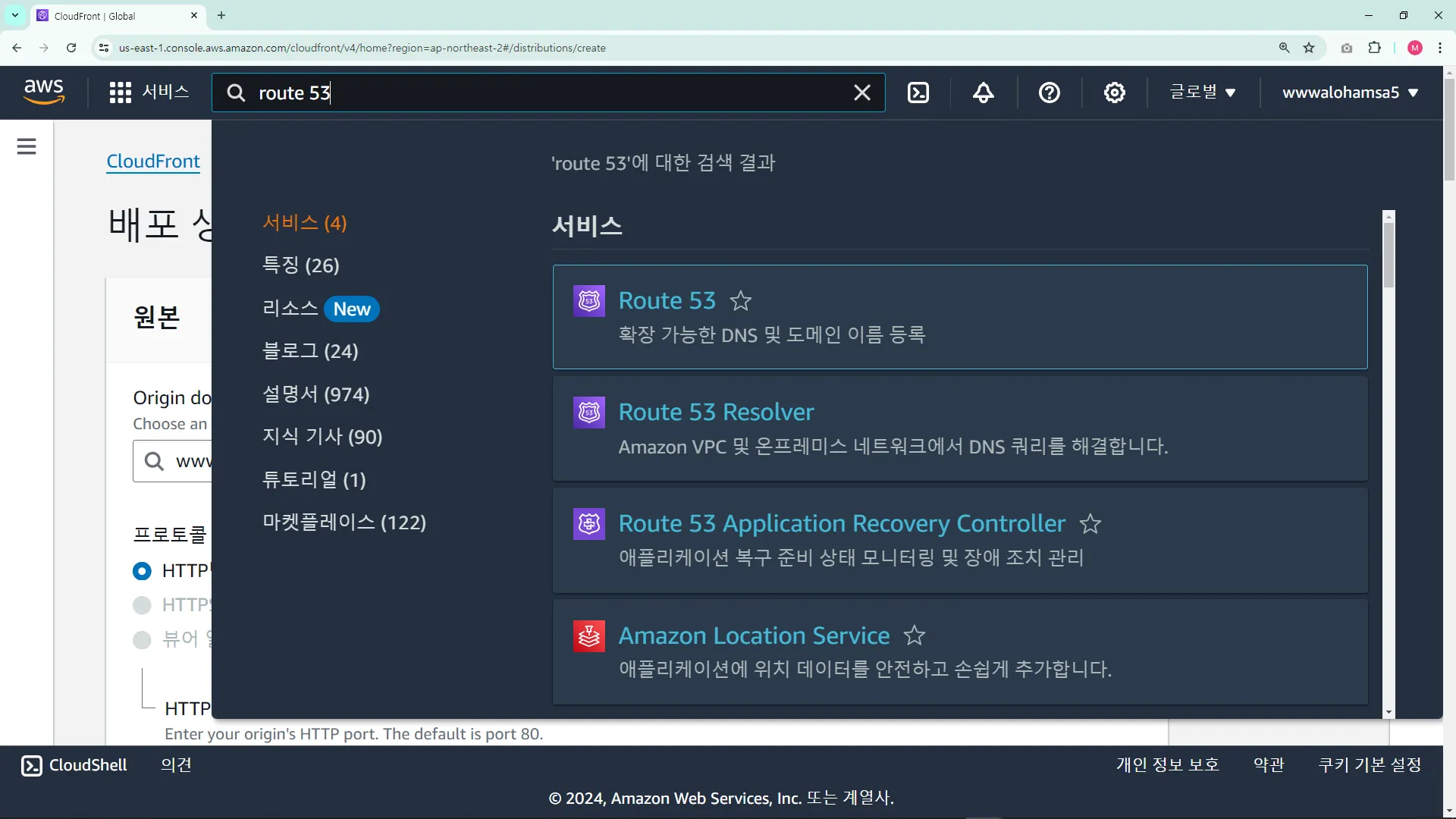Filter results by 특징 (26) category

301,265
